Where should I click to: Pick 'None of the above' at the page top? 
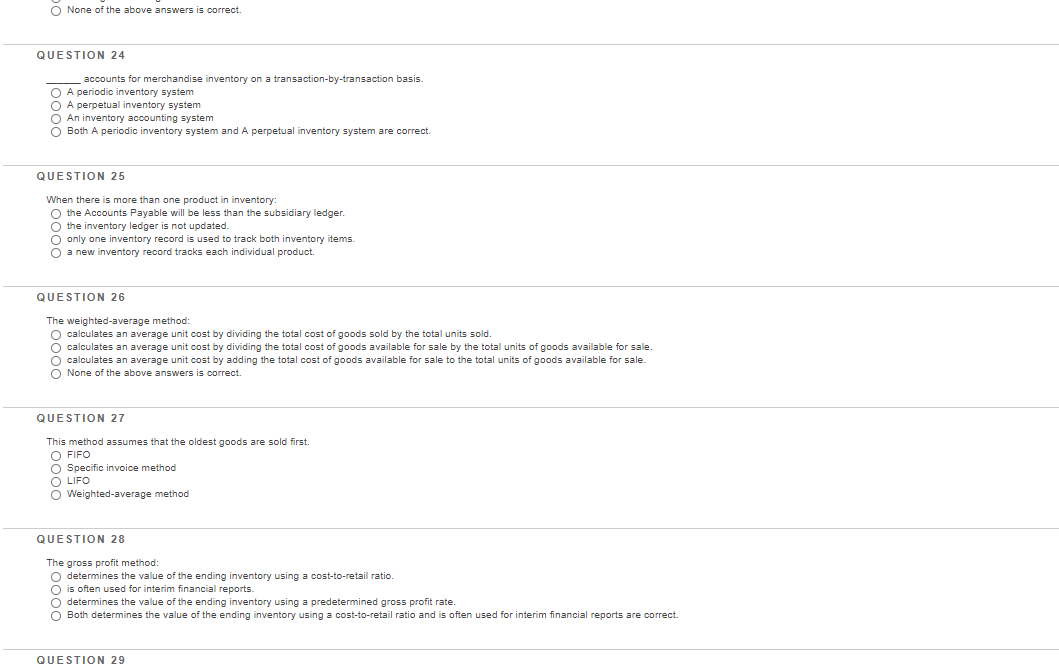pos(56,11)
